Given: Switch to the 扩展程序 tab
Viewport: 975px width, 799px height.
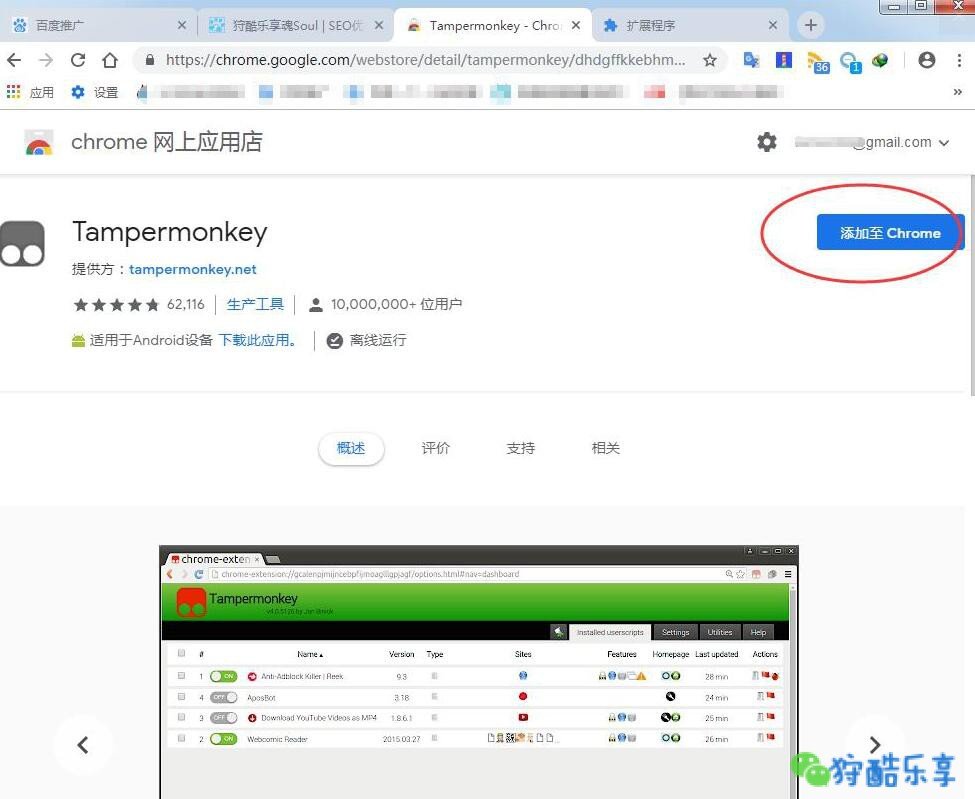Looking at the screenshot, I should click(x=690, y=25).
